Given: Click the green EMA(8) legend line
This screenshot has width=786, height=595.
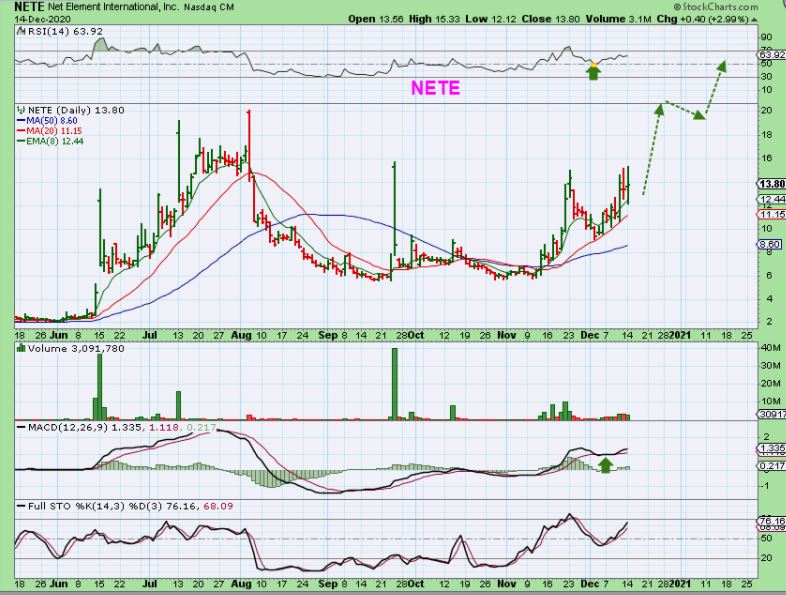Looking at the screenshot, I should coord(21,141).
